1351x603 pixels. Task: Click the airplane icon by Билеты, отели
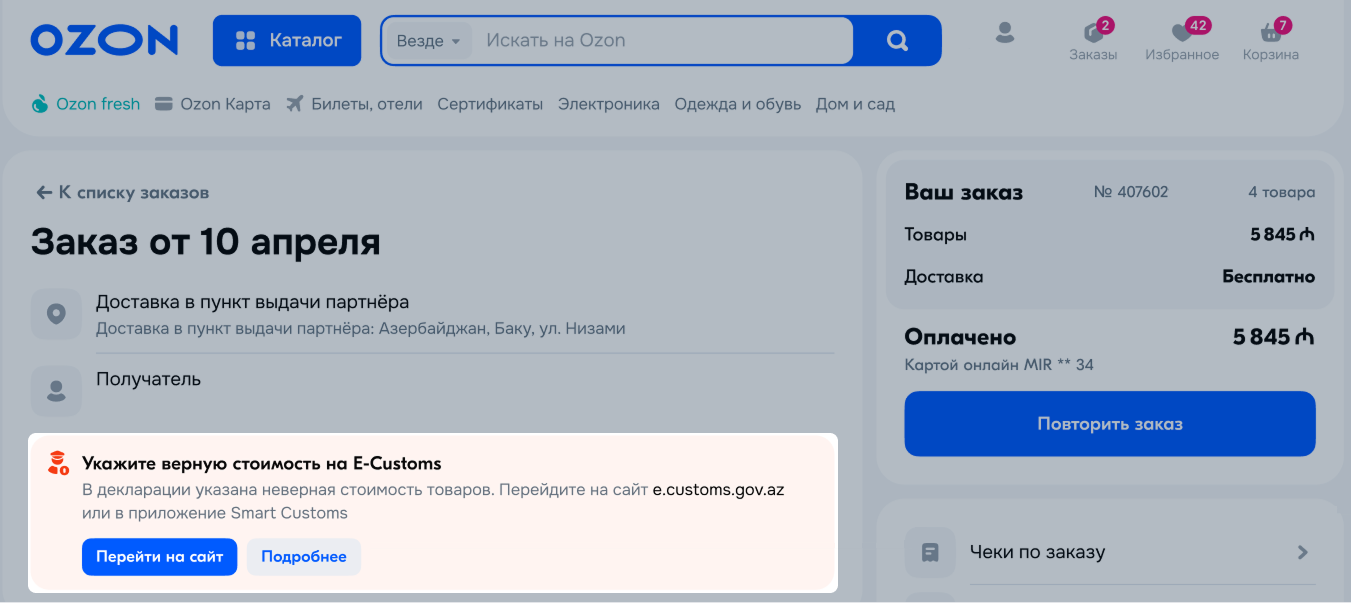294,104
